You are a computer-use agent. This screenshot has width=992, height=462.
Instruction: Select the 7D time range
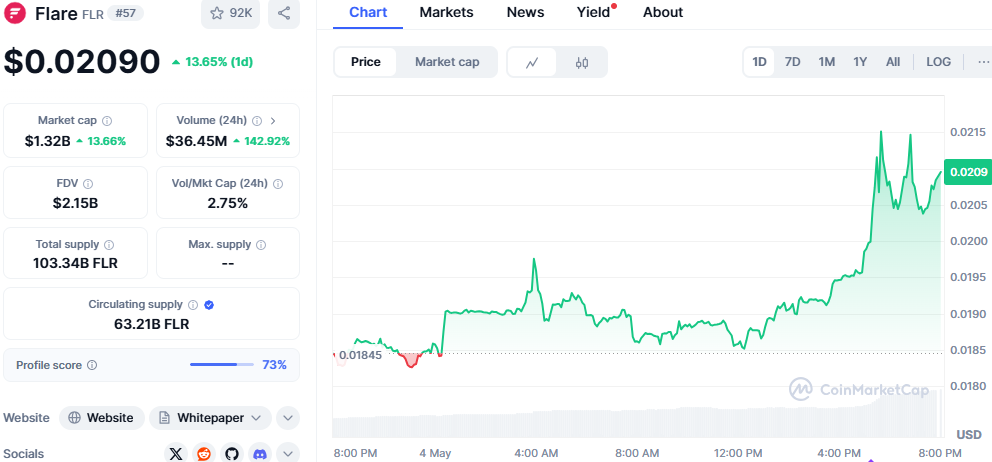click(x=792, y=62)
